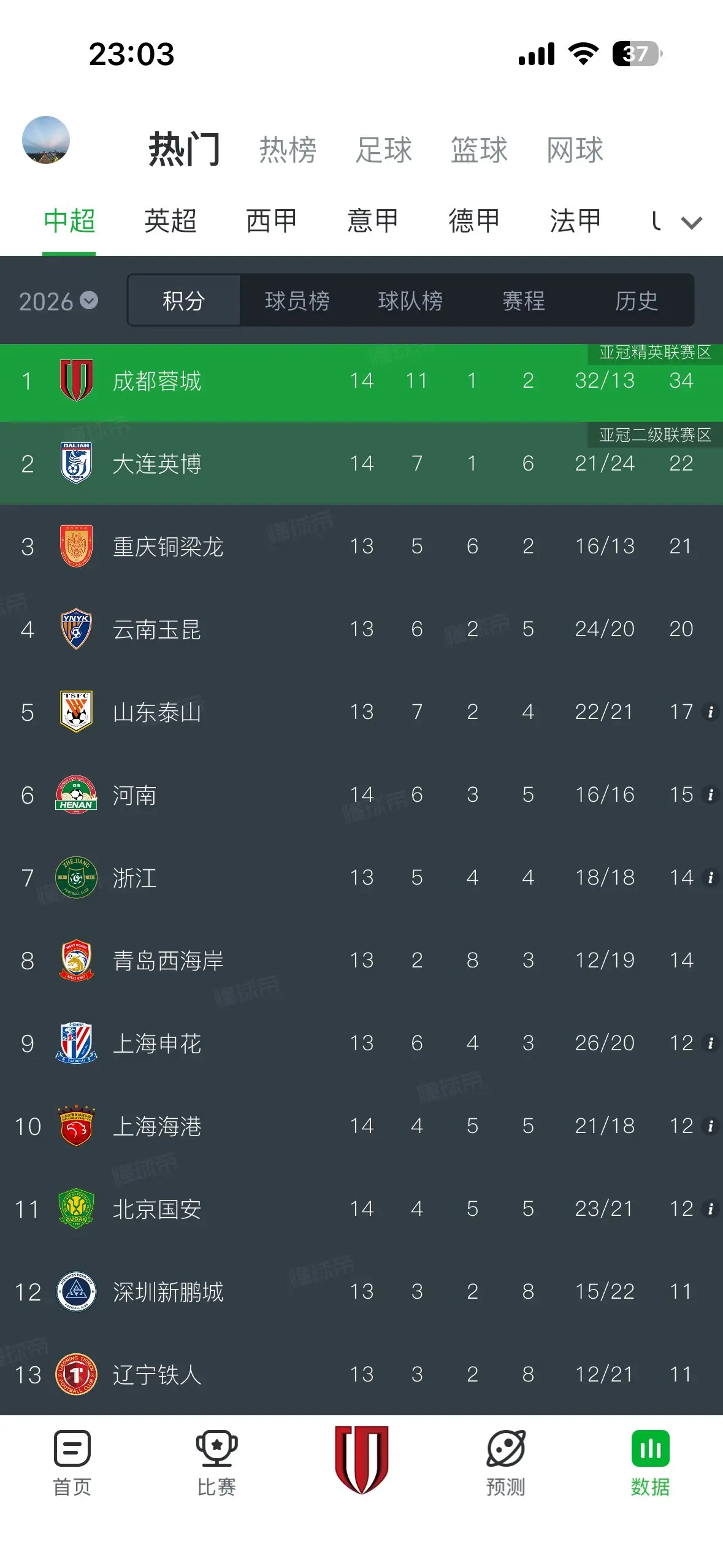Open the 预测 planet icon
This screenshot has height=1568, width=723.
[x=506, y=1448]
